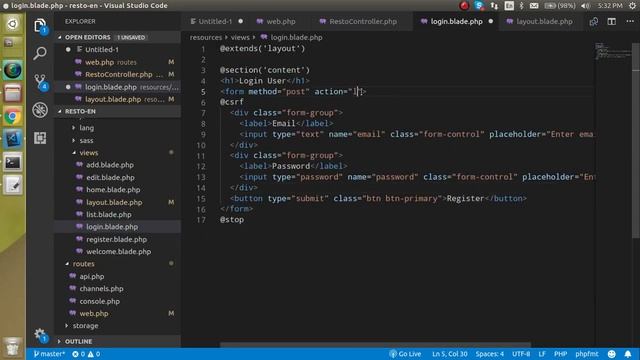Open the mail indicator in top panel
The width and height of the screenshot is (640, 360).
(x=534, y=6)
